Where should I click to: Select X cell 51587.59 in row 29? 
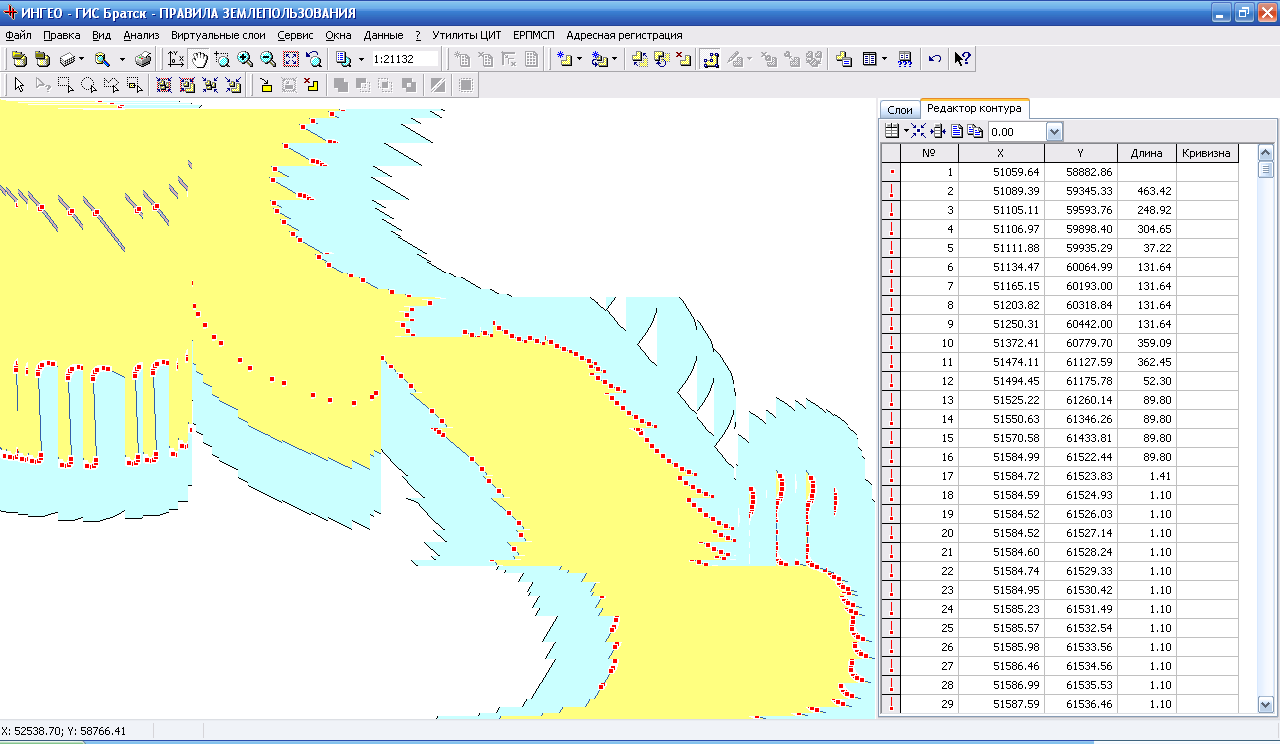1001,704
